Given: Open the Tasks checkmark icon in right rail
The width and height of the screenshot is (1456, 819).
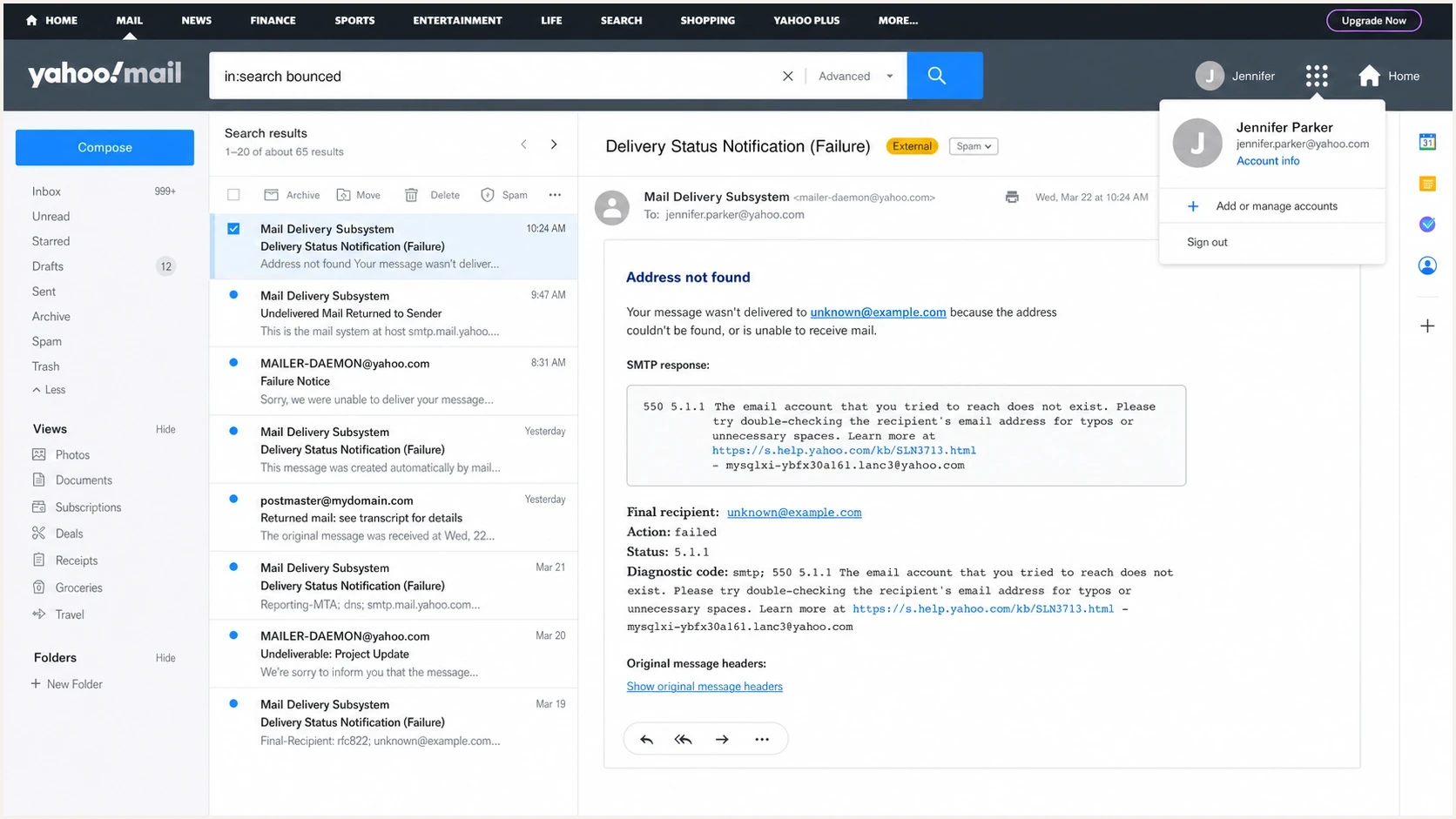Looking at the screenshot, I should pyautogui.click(x=1427, y=225).
